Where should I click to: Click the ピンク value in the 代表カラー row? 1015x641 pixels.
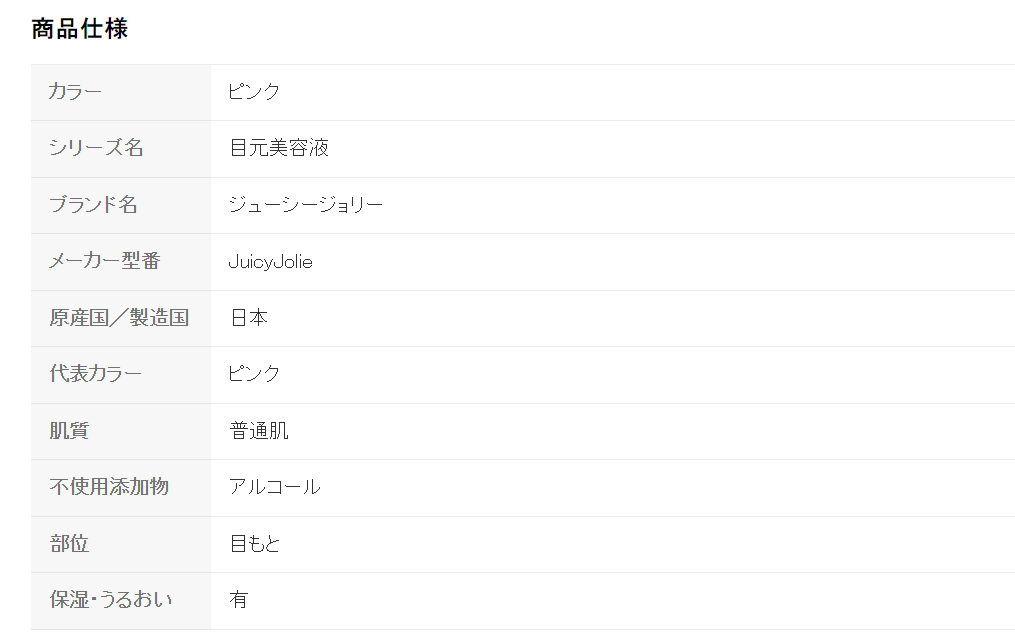click(254, 374)
